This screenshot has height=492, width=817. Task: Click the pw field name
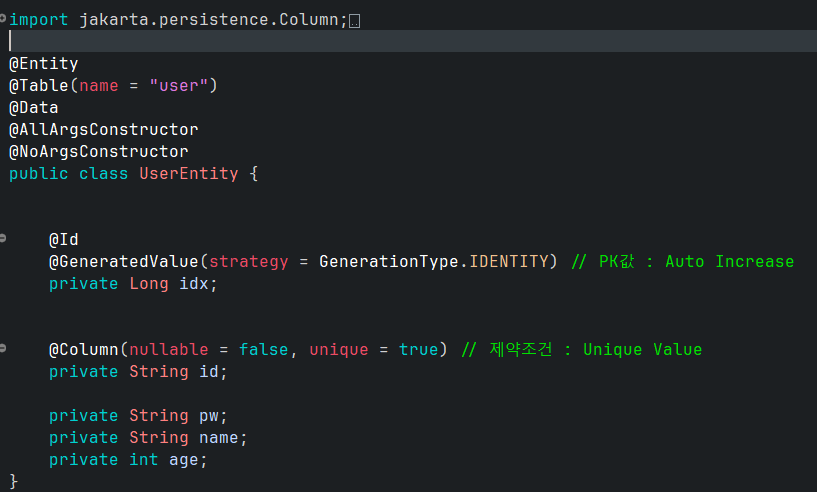pos(209,416)
